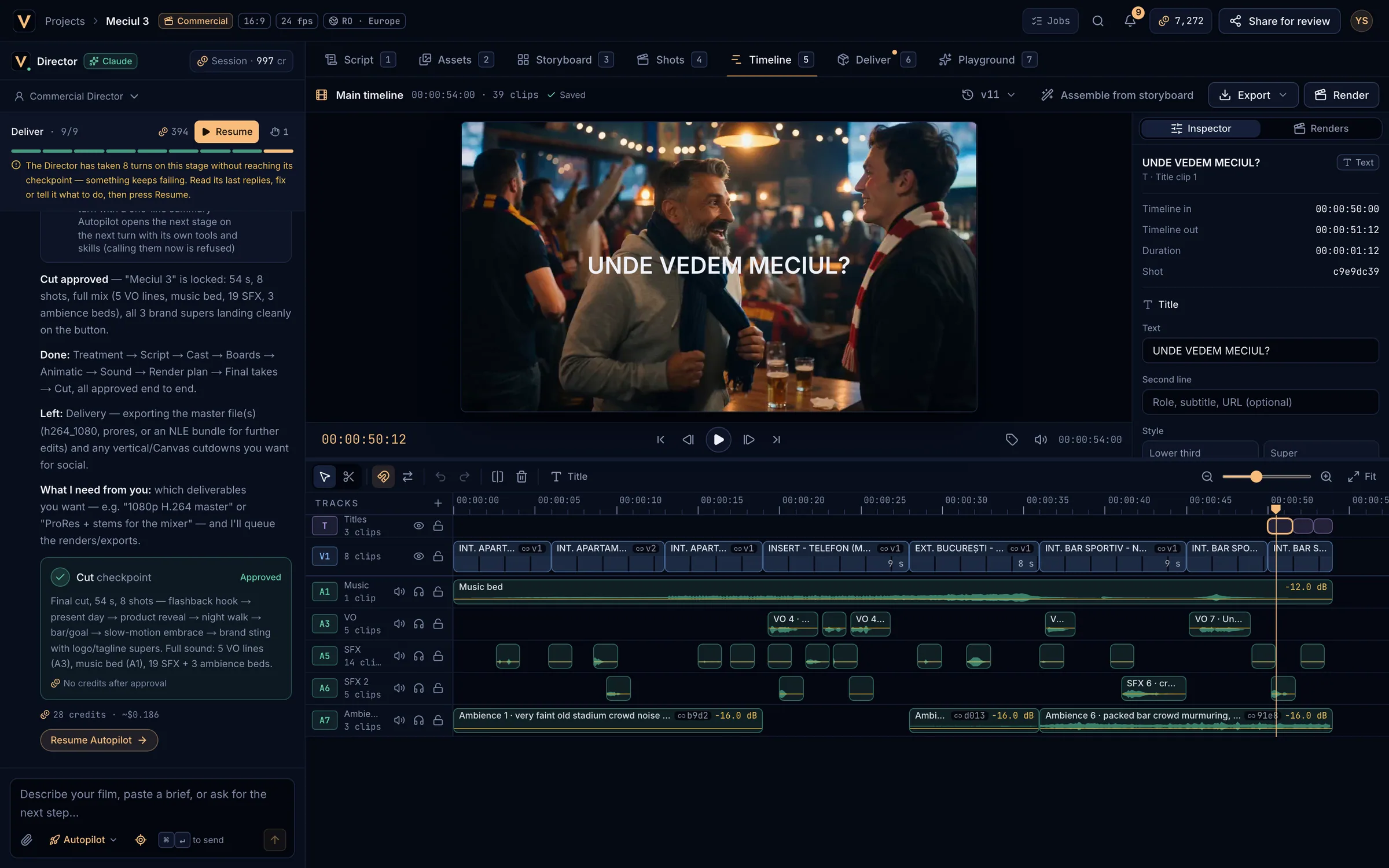This screenshot has width=1389, height=868.
Task: Click Assemble from storyboard
Action: click(x=1117, y=95)
